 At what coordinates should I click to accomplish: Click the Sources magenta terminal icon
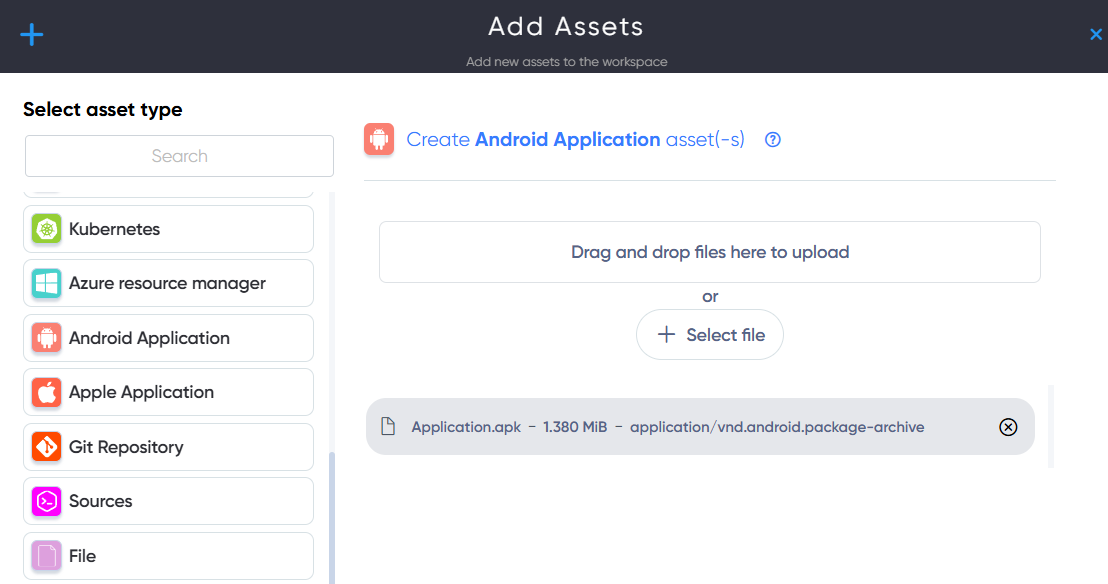(47, 501)
